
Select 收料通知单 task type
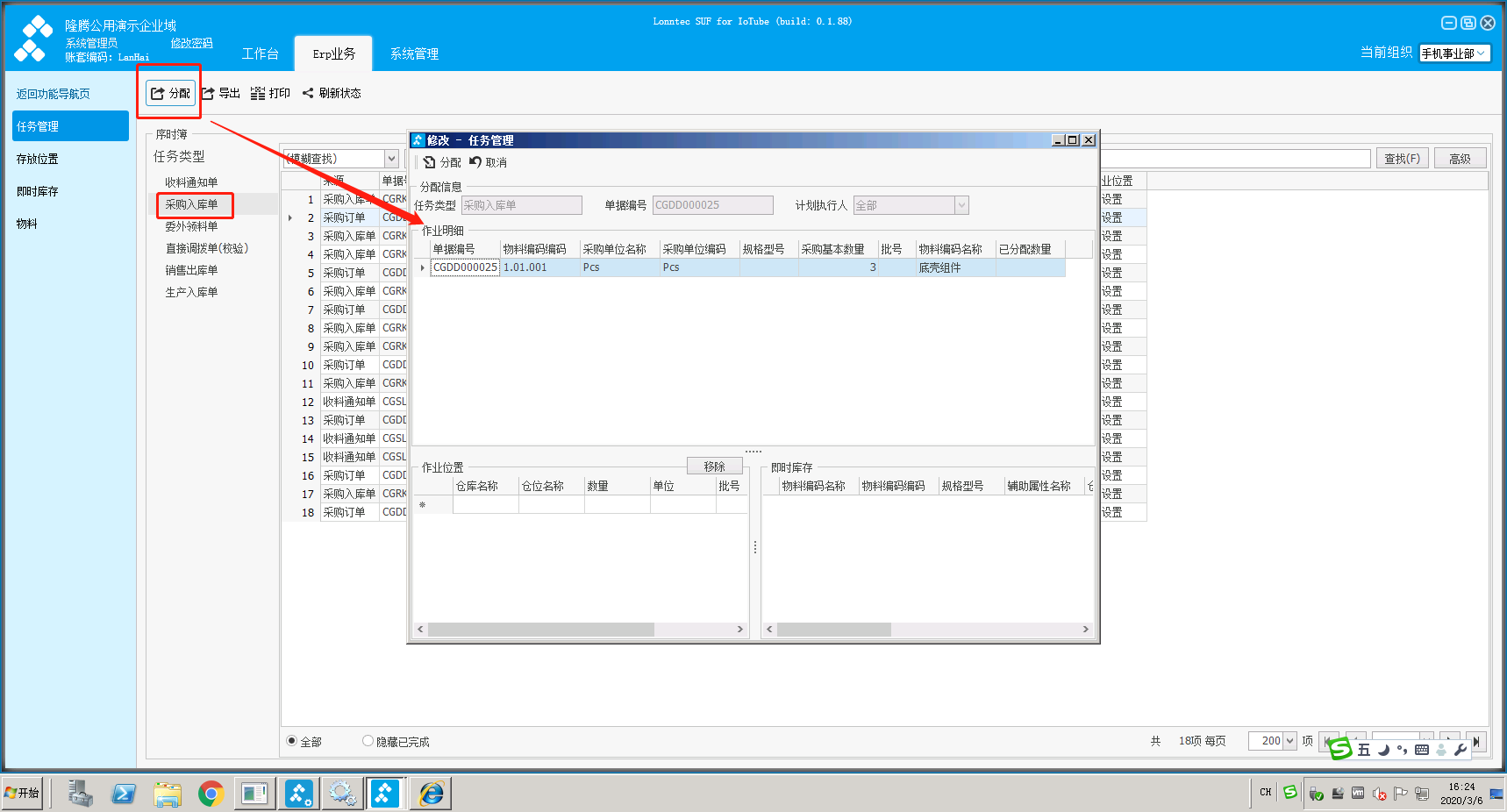click(x=191, y=182)
